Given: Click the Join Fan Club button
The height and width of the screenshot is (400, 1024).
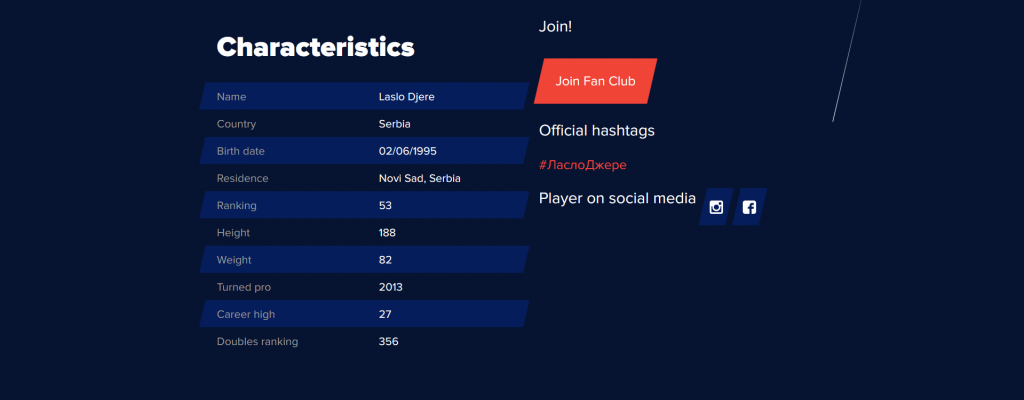Looking at the screenshot, I should (595, 81).
